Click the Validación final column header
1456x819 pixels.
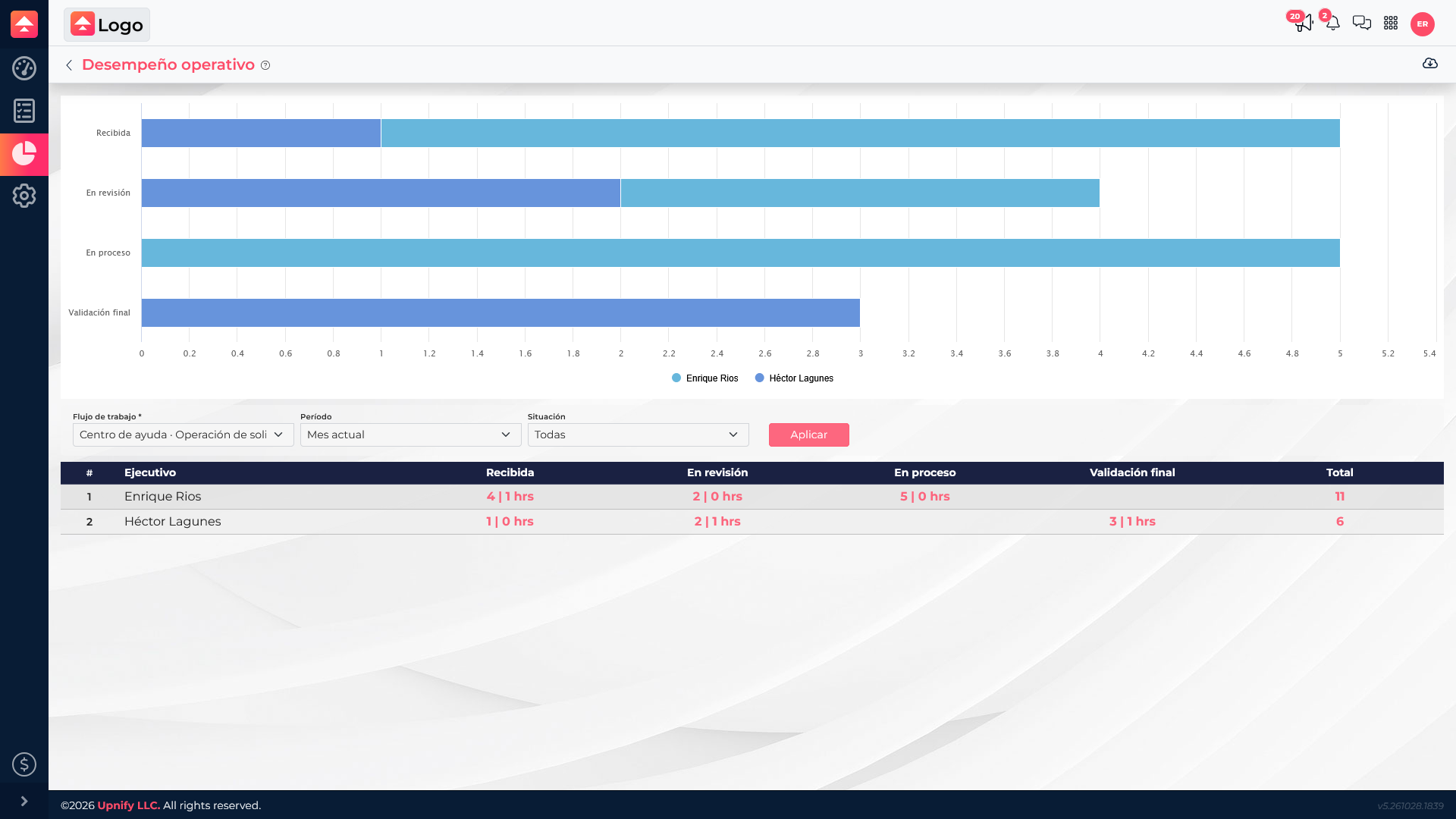click(1132, 472)
